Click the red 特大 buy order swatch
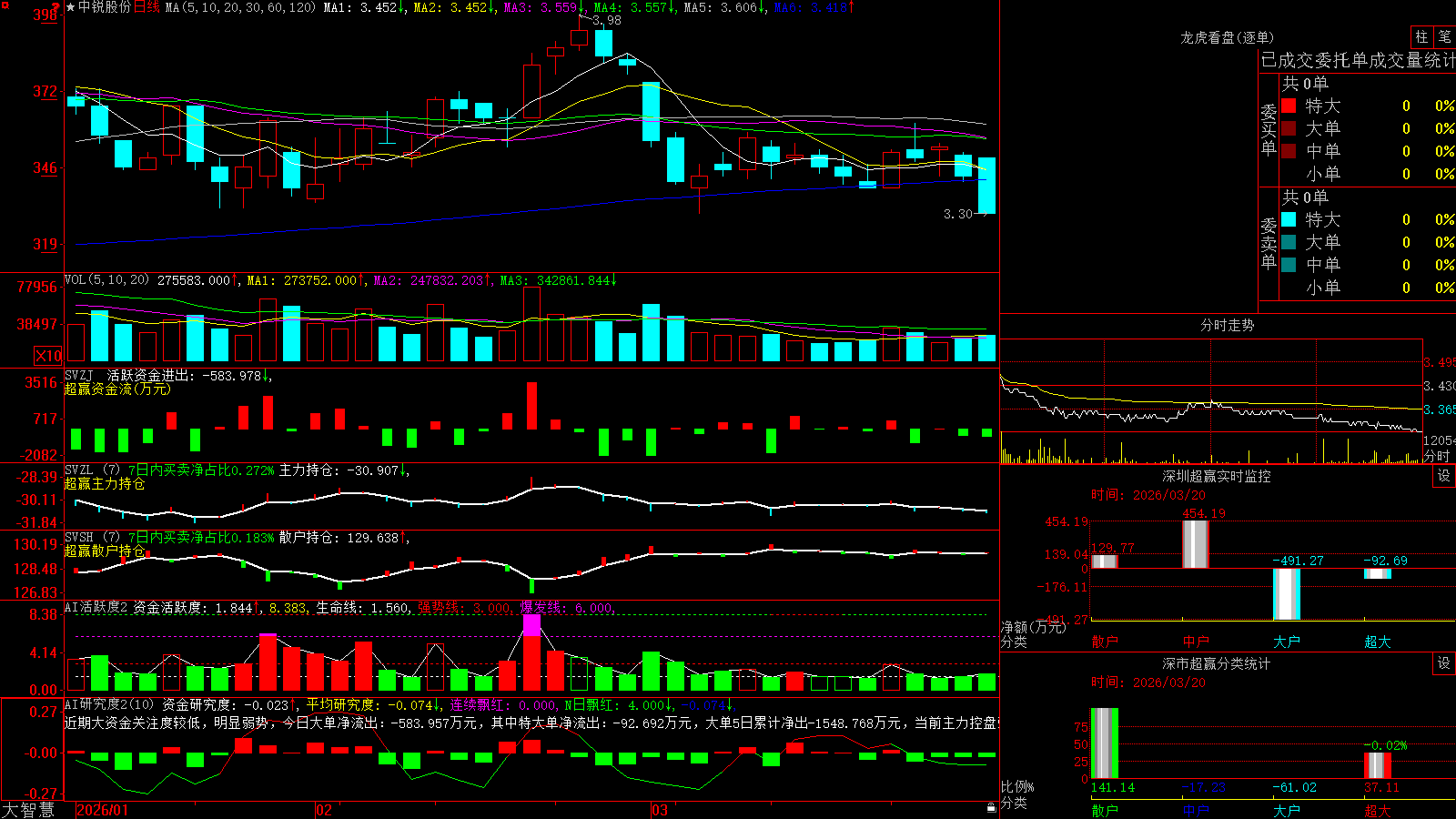This screenshot has width=1456, height=819. point(1289,106)
